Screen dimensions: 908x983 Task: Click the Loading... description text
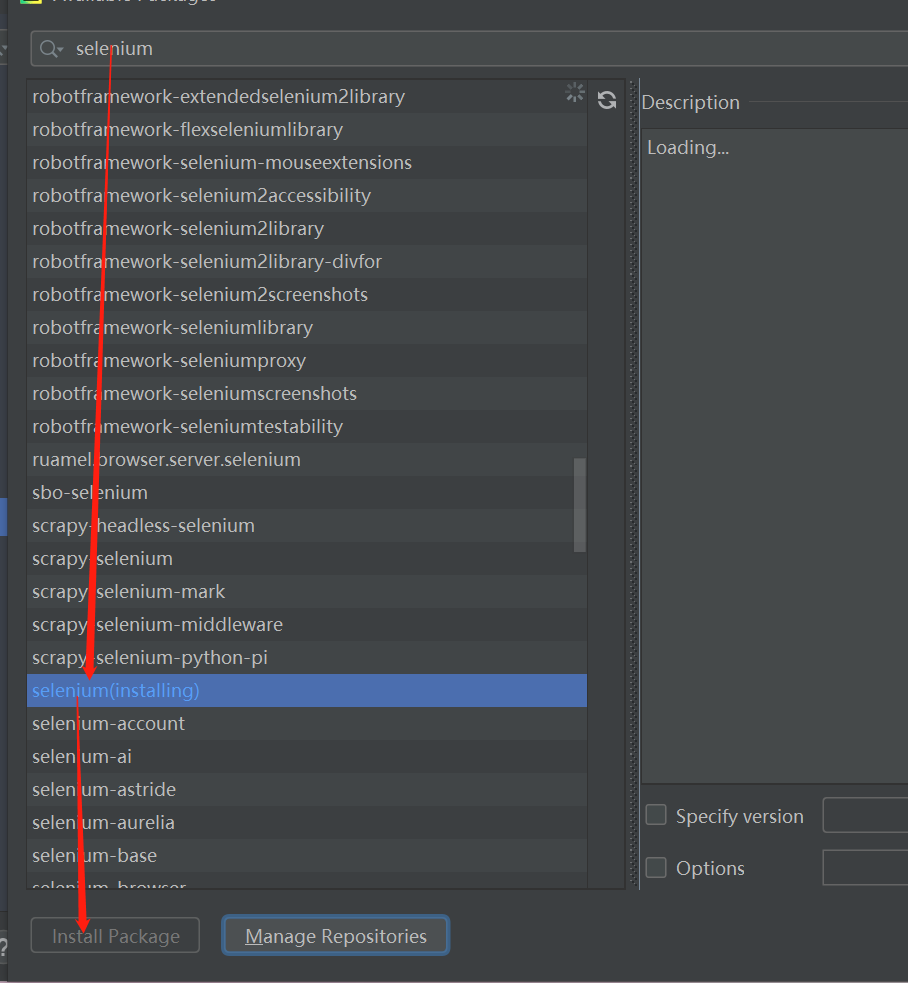click(688, 147)
